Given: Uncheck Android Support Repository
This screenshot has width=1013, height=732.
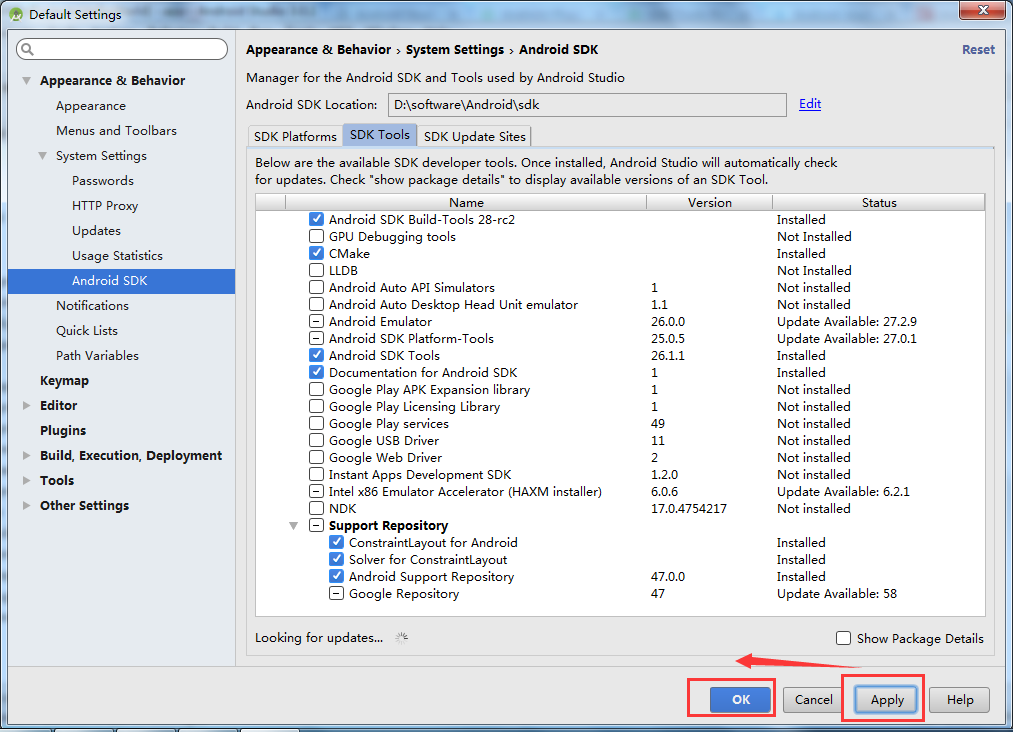Looking at the screenshot, I should point(337,576).
